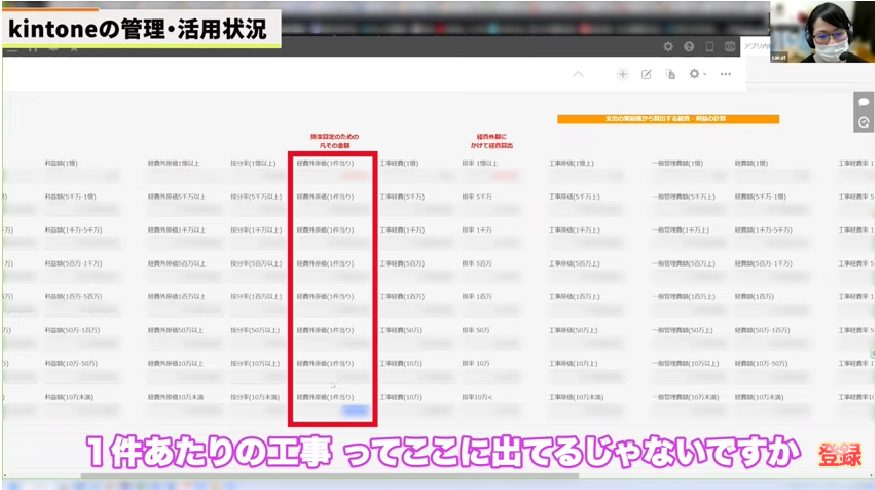Go to previous record with up chevron
This screenshot has height=490, width=875.
[578, 74]
